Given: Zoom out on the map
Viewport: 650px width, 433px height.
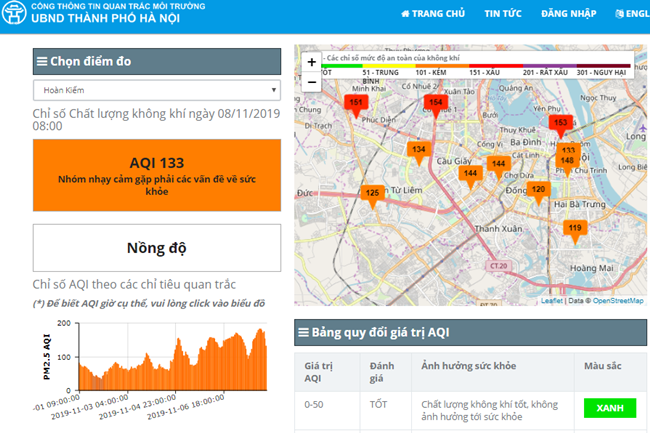Looking at the screenshot, I should pos(312,82).
